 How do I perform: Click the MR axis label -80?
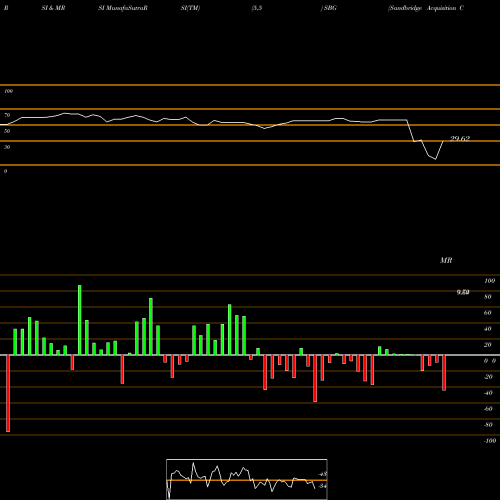pos(488,425)
